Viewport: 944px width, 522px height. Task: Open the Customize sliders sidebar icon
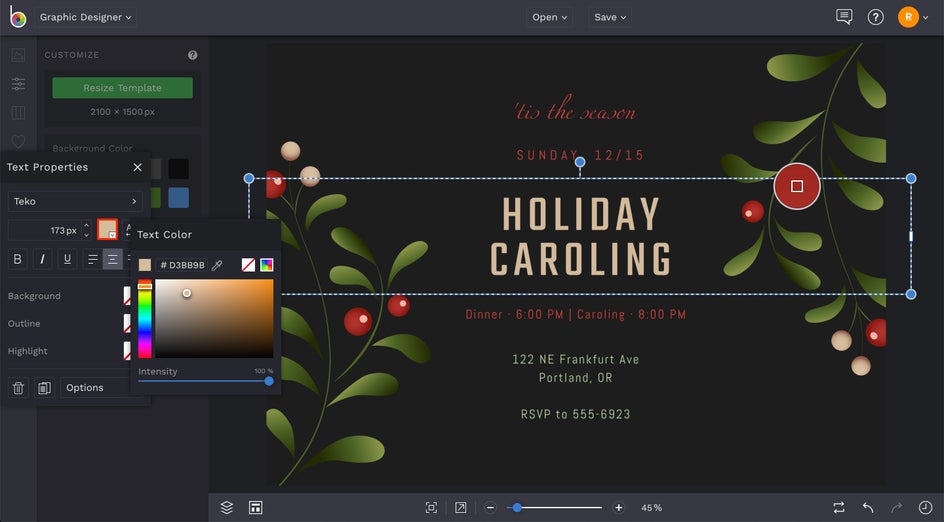[18, 84]
